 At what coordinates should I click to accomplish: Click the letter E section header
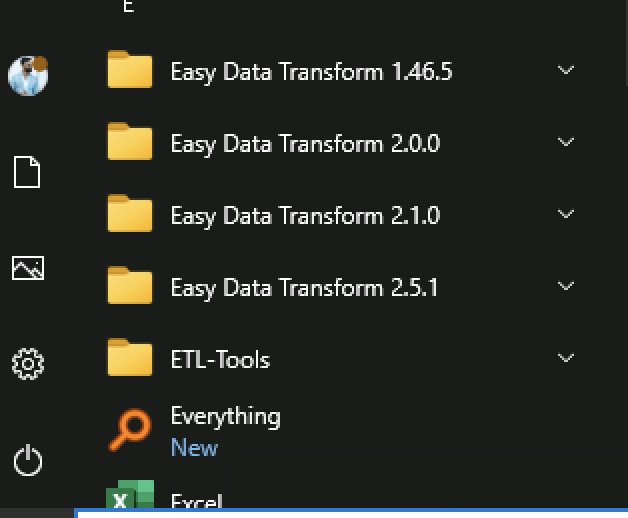pyautogui.click(x=128, y=6)
